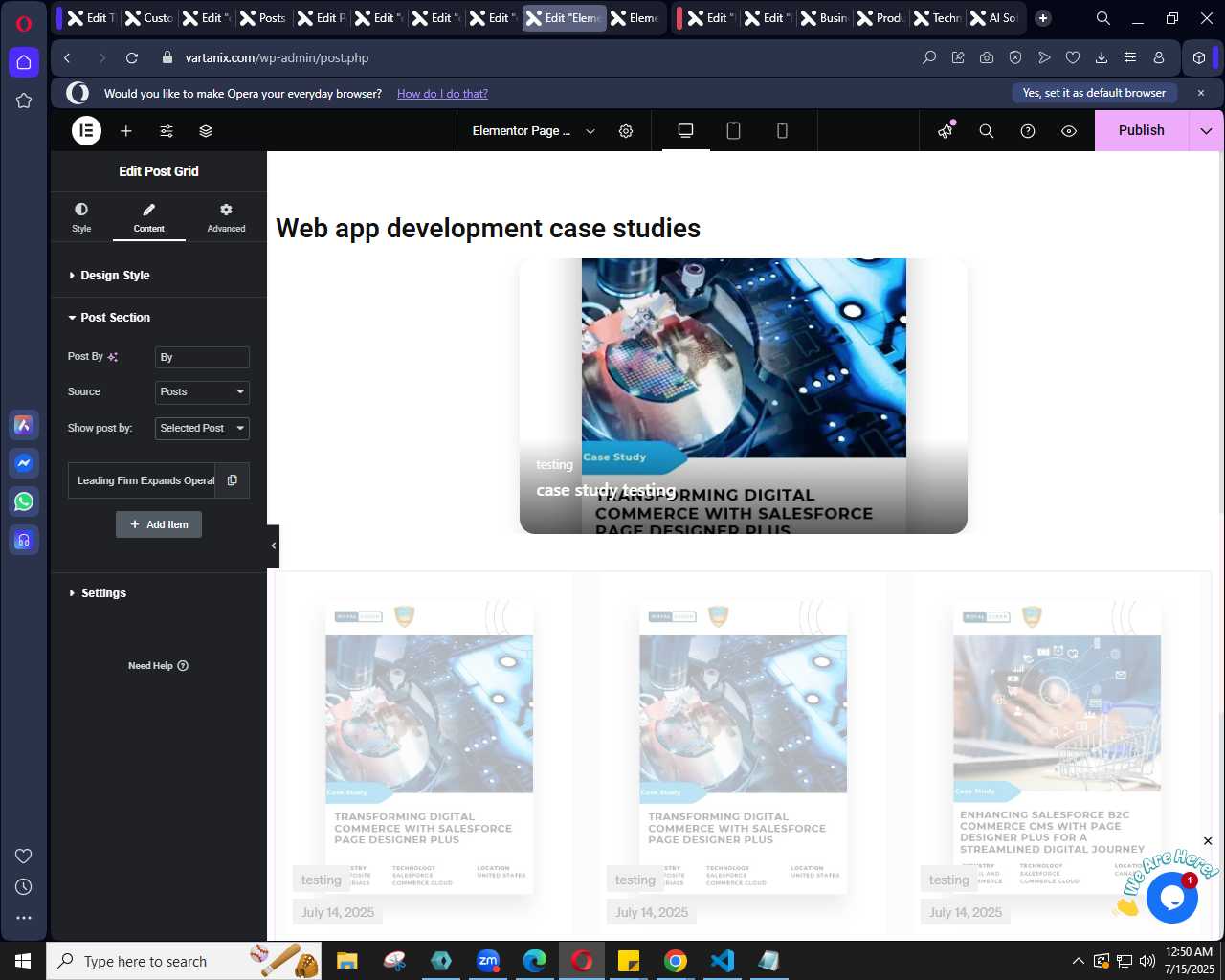This screenshot has height=980, width=1225.
Task: Open WhatsApp in Opera sidebar
Action: pyautogui.click(x=24, y=501)
